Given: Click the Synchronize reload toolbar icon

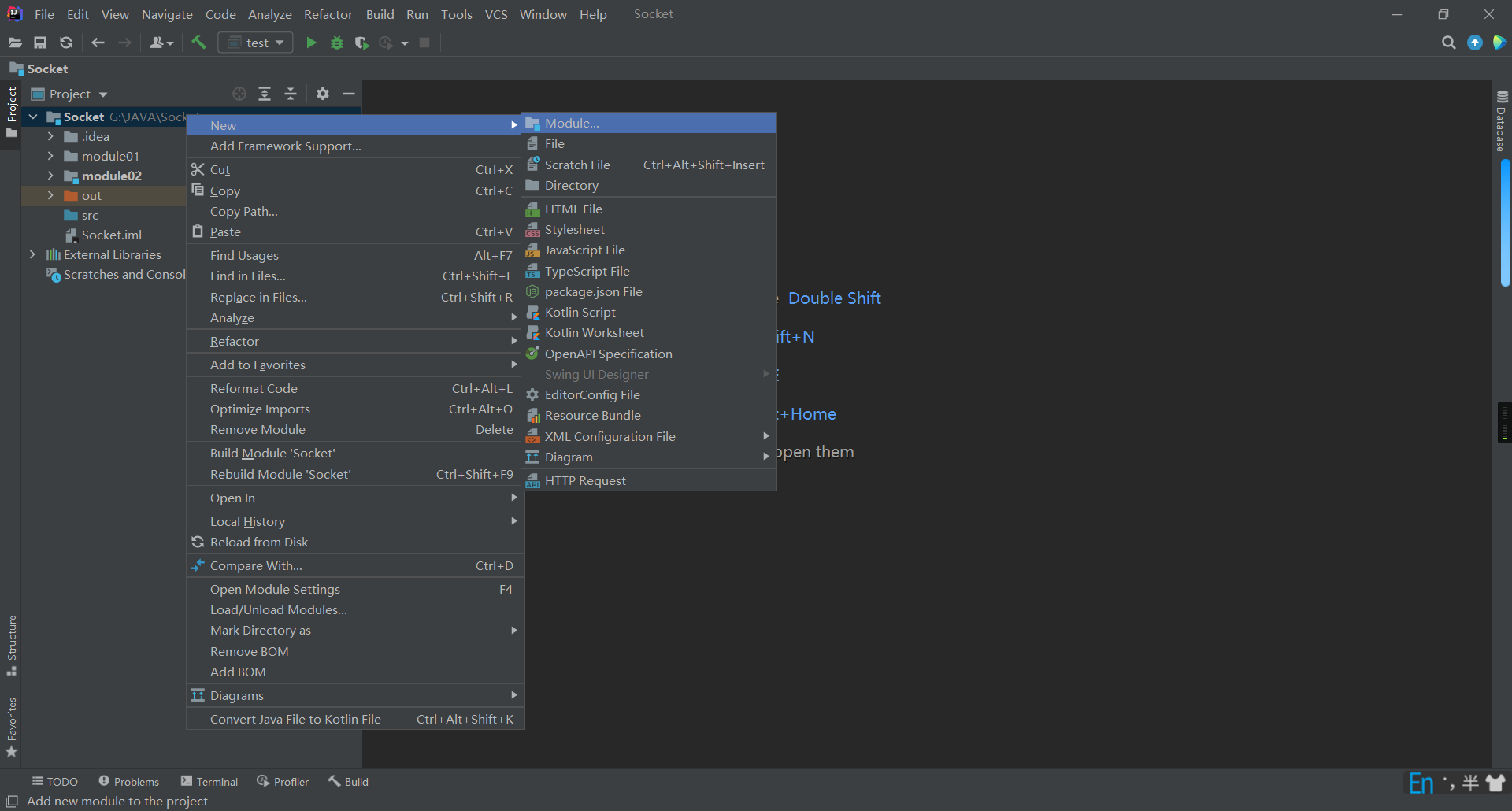Looking at the screenshot, I should pos(66,43).
